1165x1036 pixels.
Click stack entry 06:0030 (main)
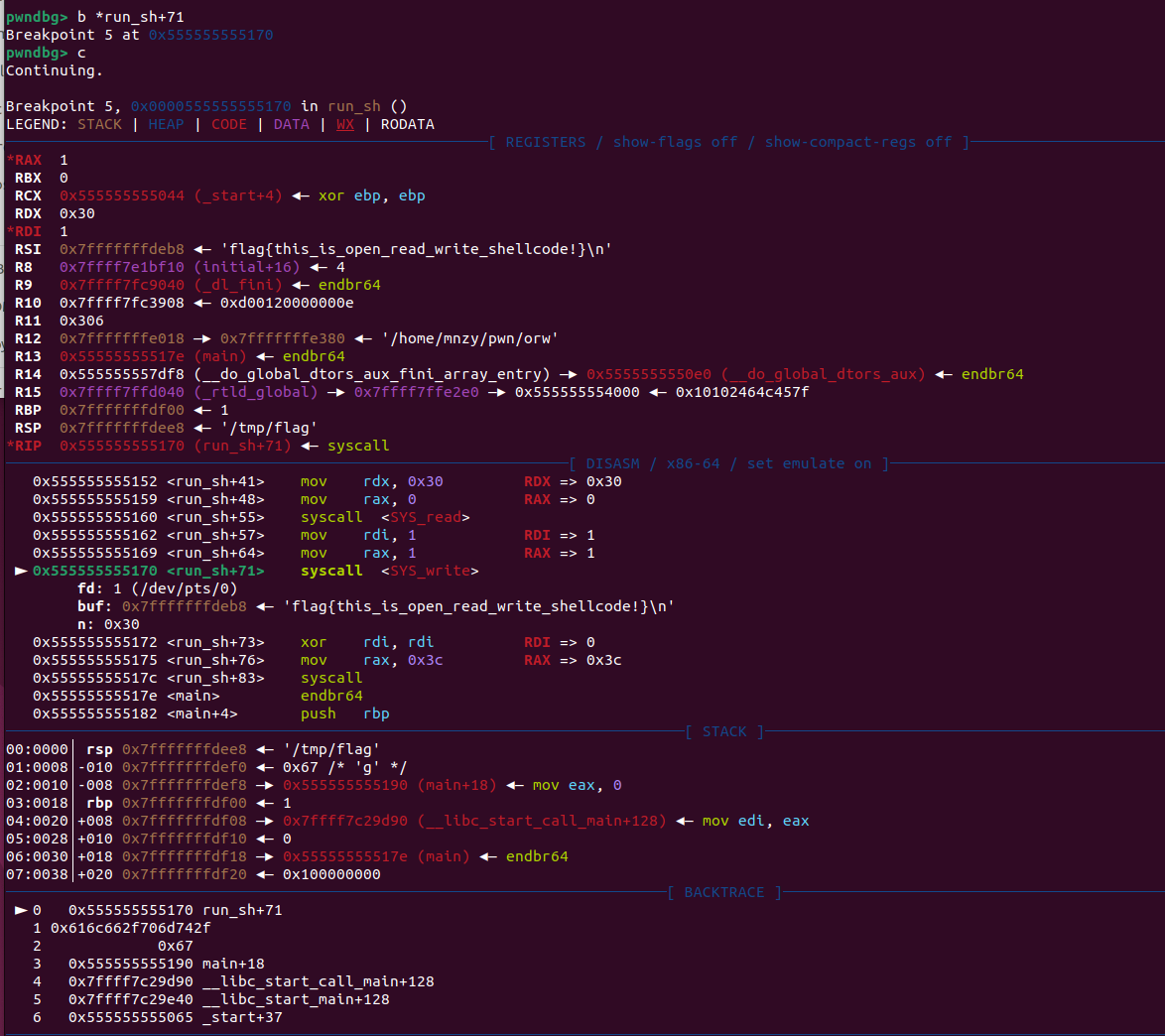tap(287, 856)
